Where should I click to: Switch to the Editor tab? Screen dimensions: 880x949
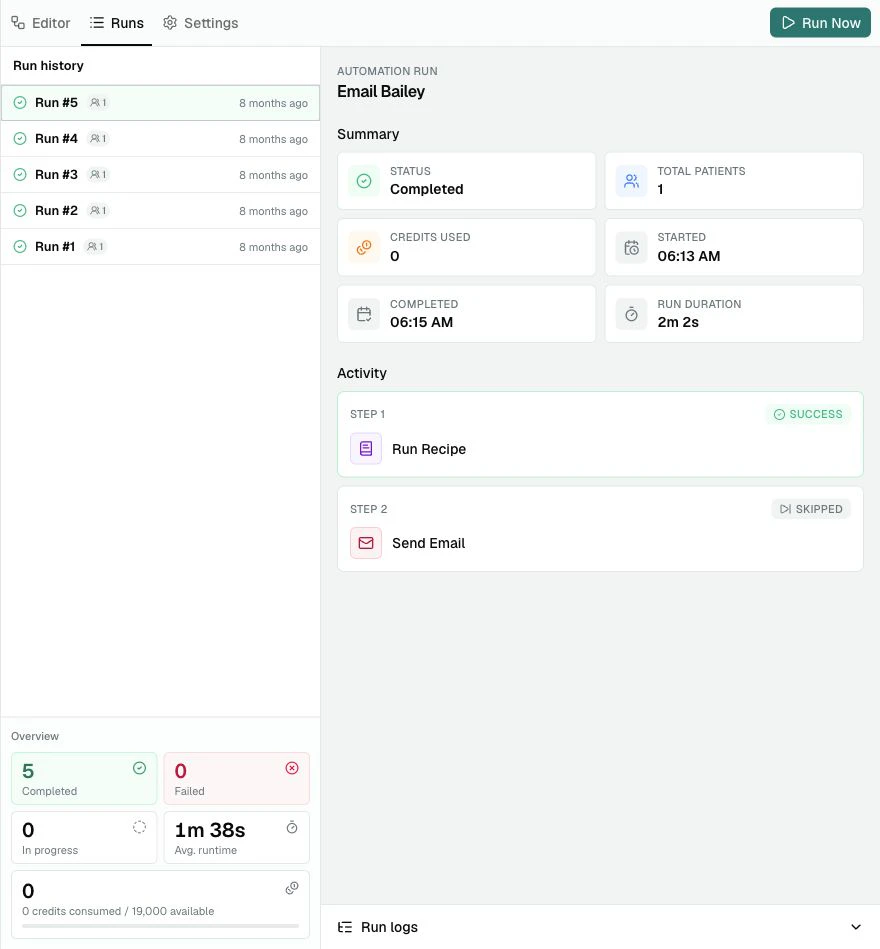point(41,23)
